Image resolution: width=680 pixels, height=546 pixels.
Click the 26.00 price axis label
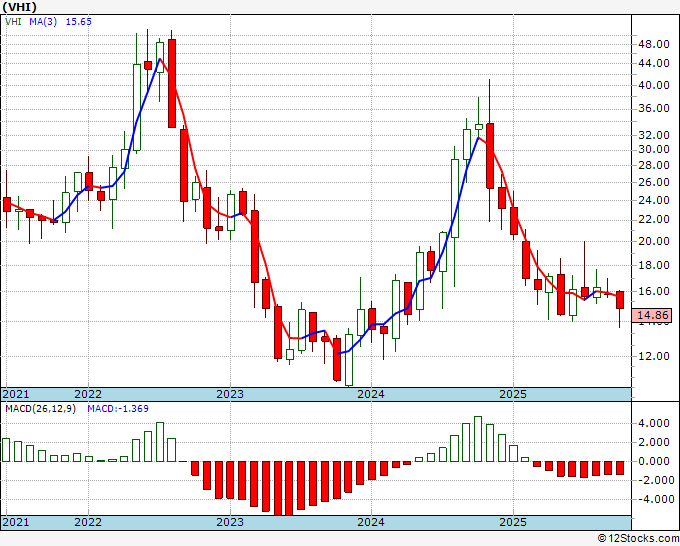[654, 182]
